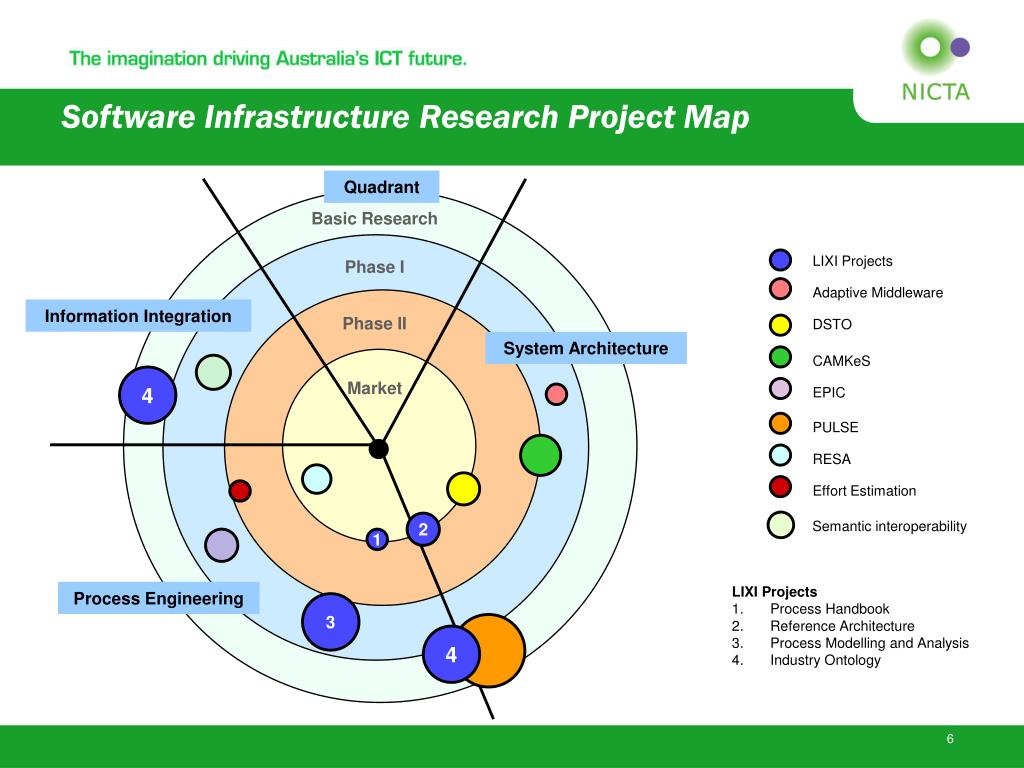Click the Information Integration label box
1024x768 pixels.
point(138,316)
